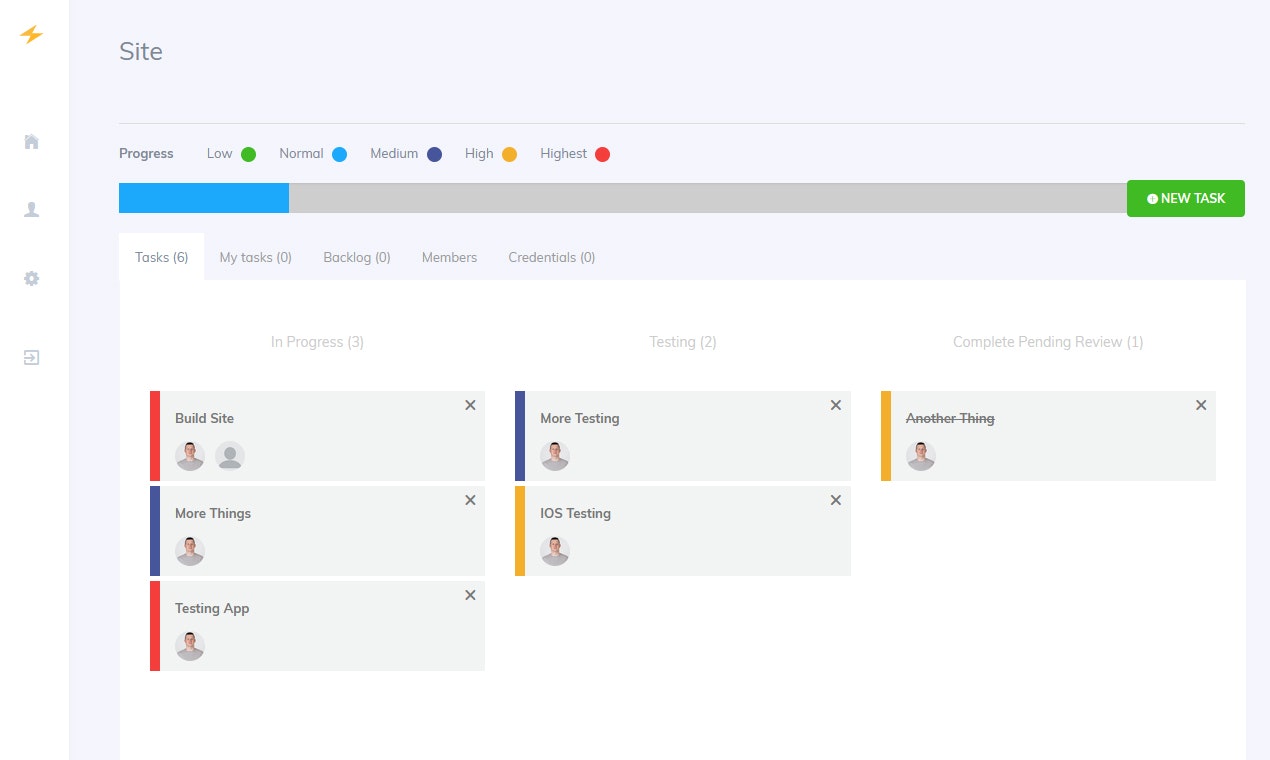Click the blue filled progress bar segment
1270x760 pixels.
pyautogui.click(x=204, y=198)
